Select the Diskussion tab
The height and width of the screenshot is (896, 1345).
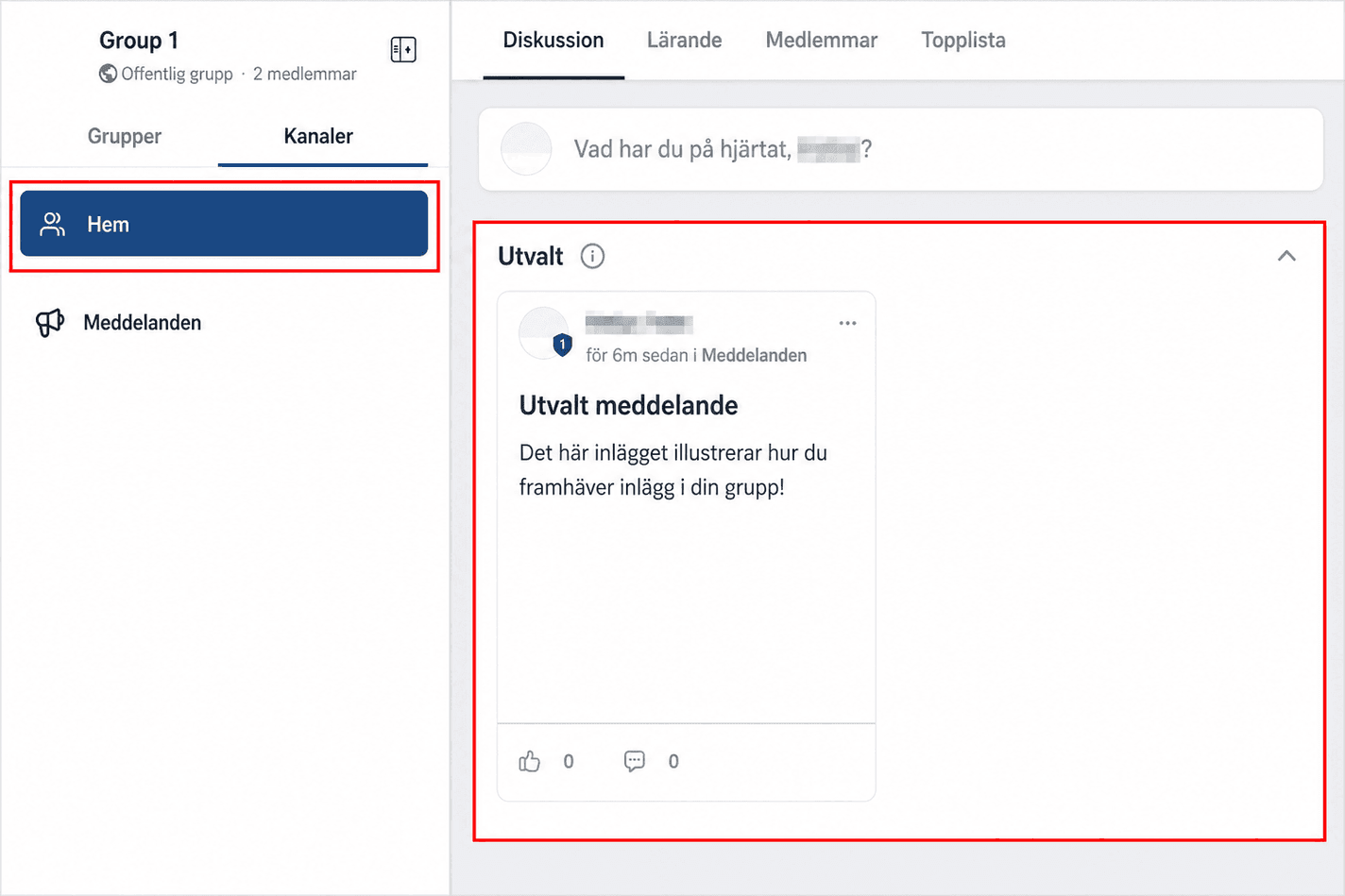tap(553, 41)
